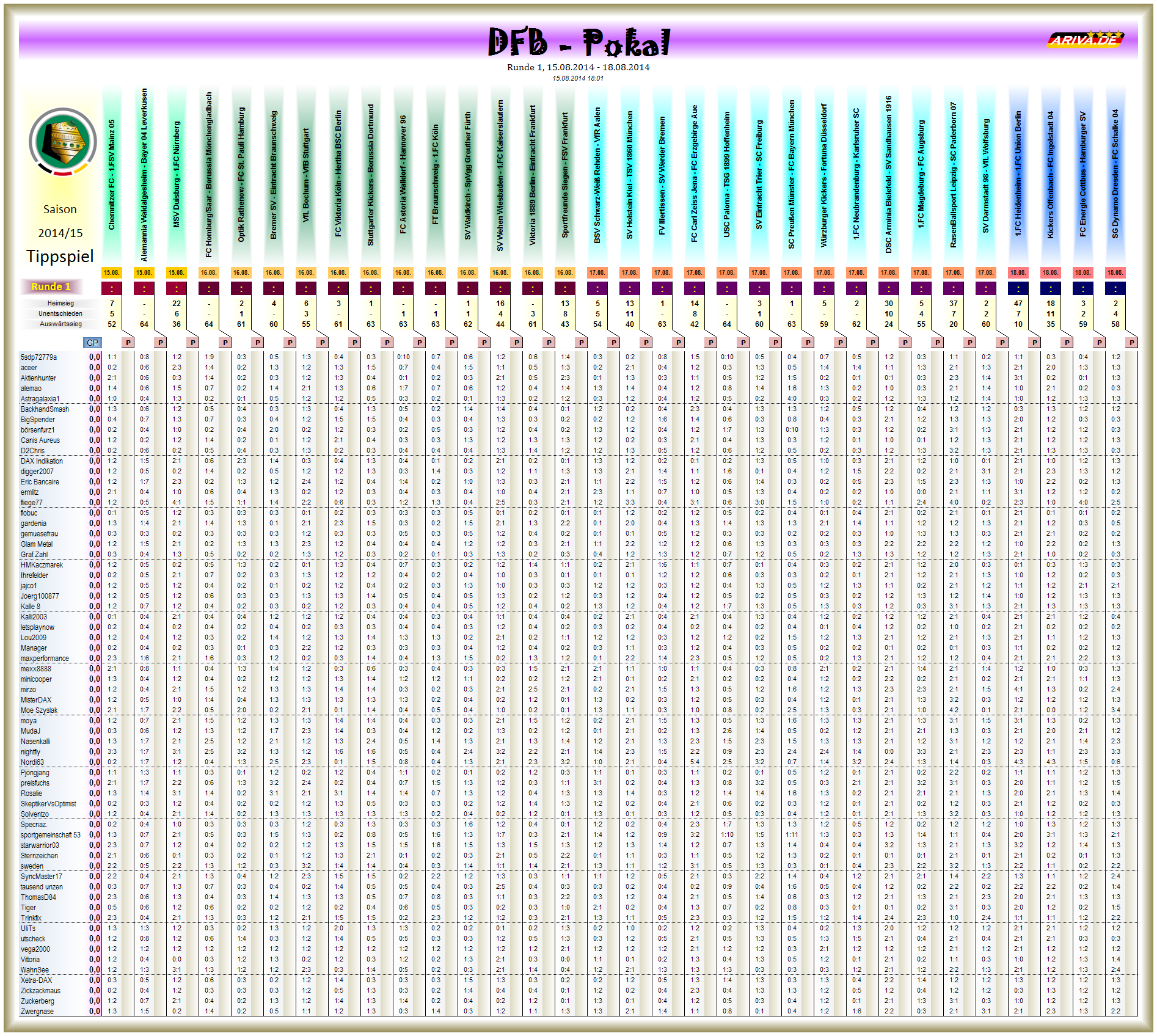The width and height of the screenshot is (1157, 1036).
Task: Select match header 'FT Braunschweig - 1.FC Köln'
Action: tap(436, 175)
